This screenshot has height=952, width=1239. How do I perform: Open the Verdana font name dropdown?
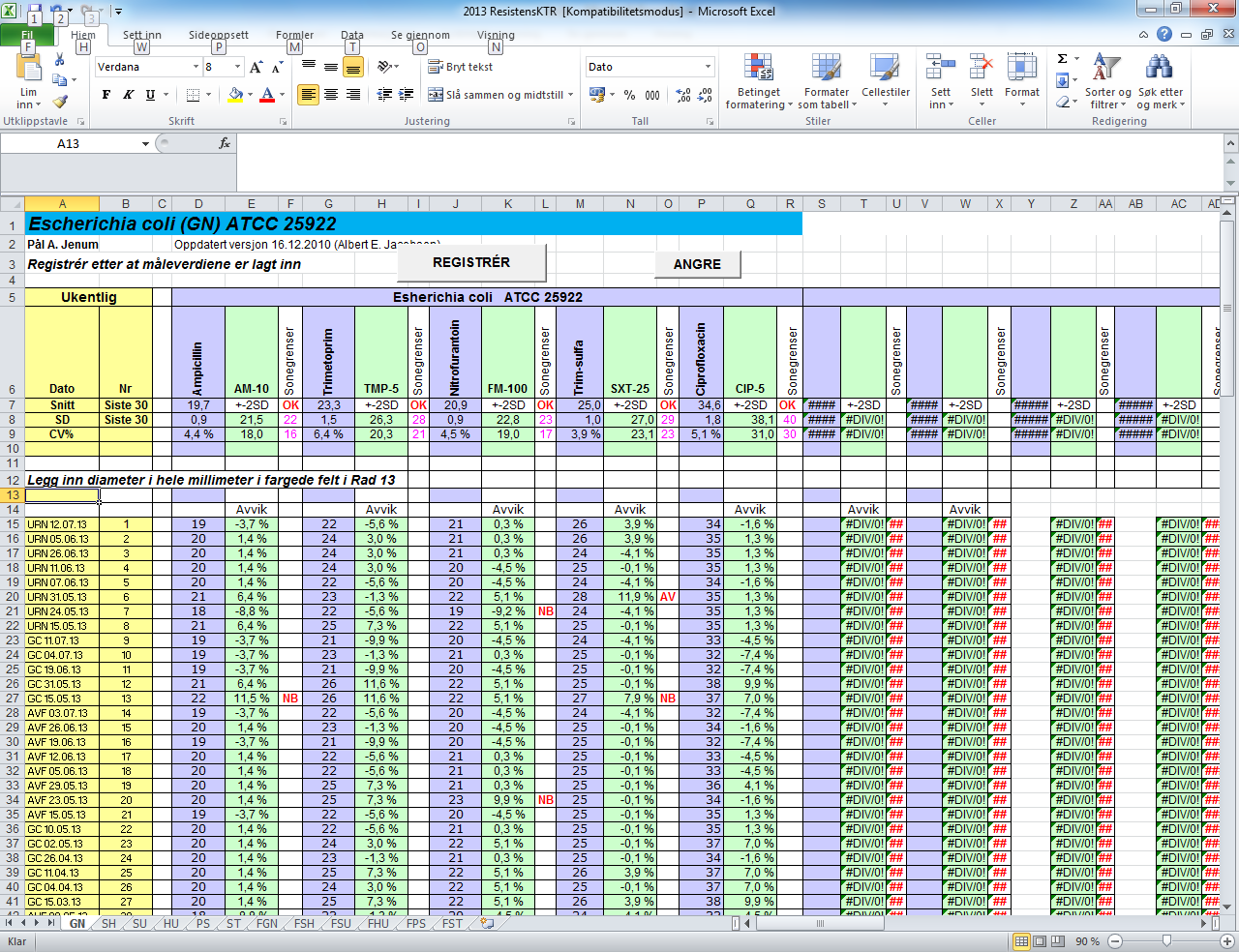click(196, 67)
